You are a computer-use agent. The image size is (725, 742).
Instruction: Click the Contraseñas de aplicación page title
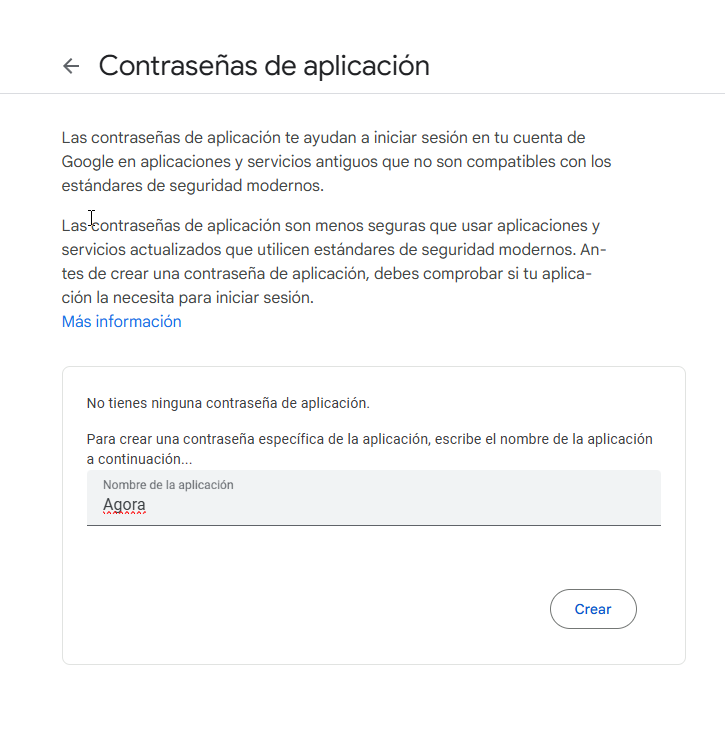264,66
